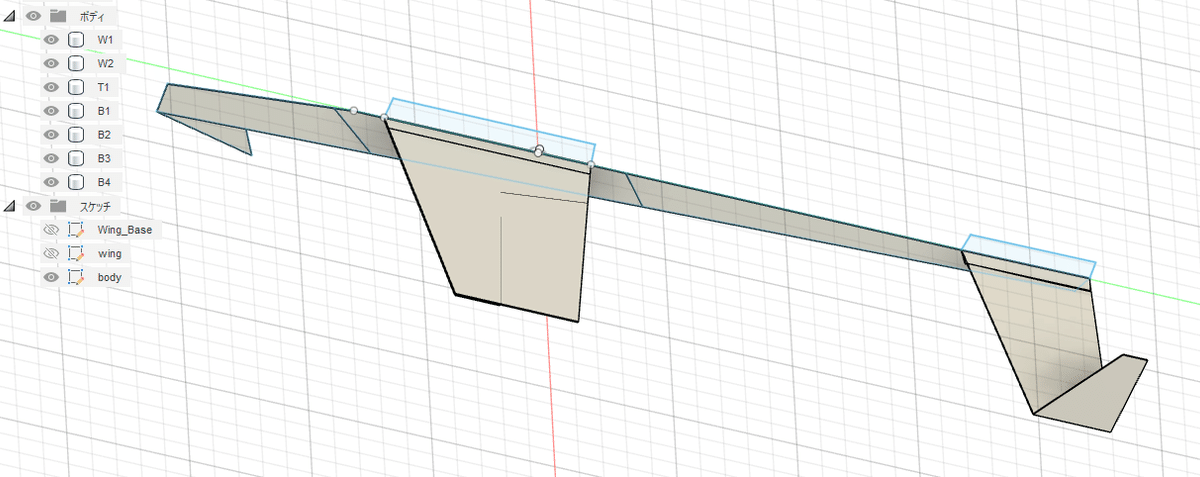Hide body T1 using its eye icon
Screen dimensions: 1200x477
pyautogui.click(x=52, y=87)
